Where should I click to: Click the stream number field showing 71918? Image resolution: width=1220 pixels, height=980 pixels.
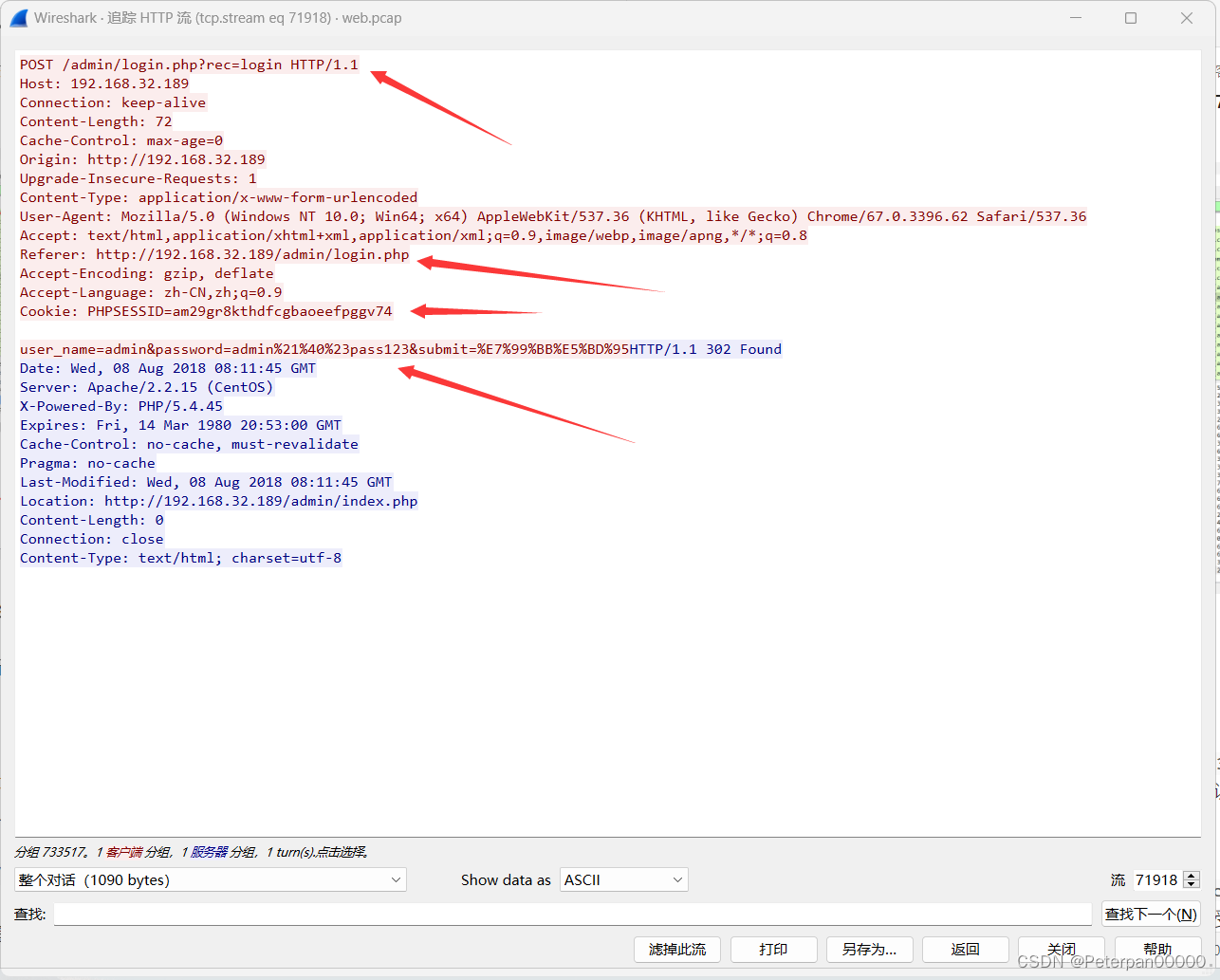[1158, 879]
